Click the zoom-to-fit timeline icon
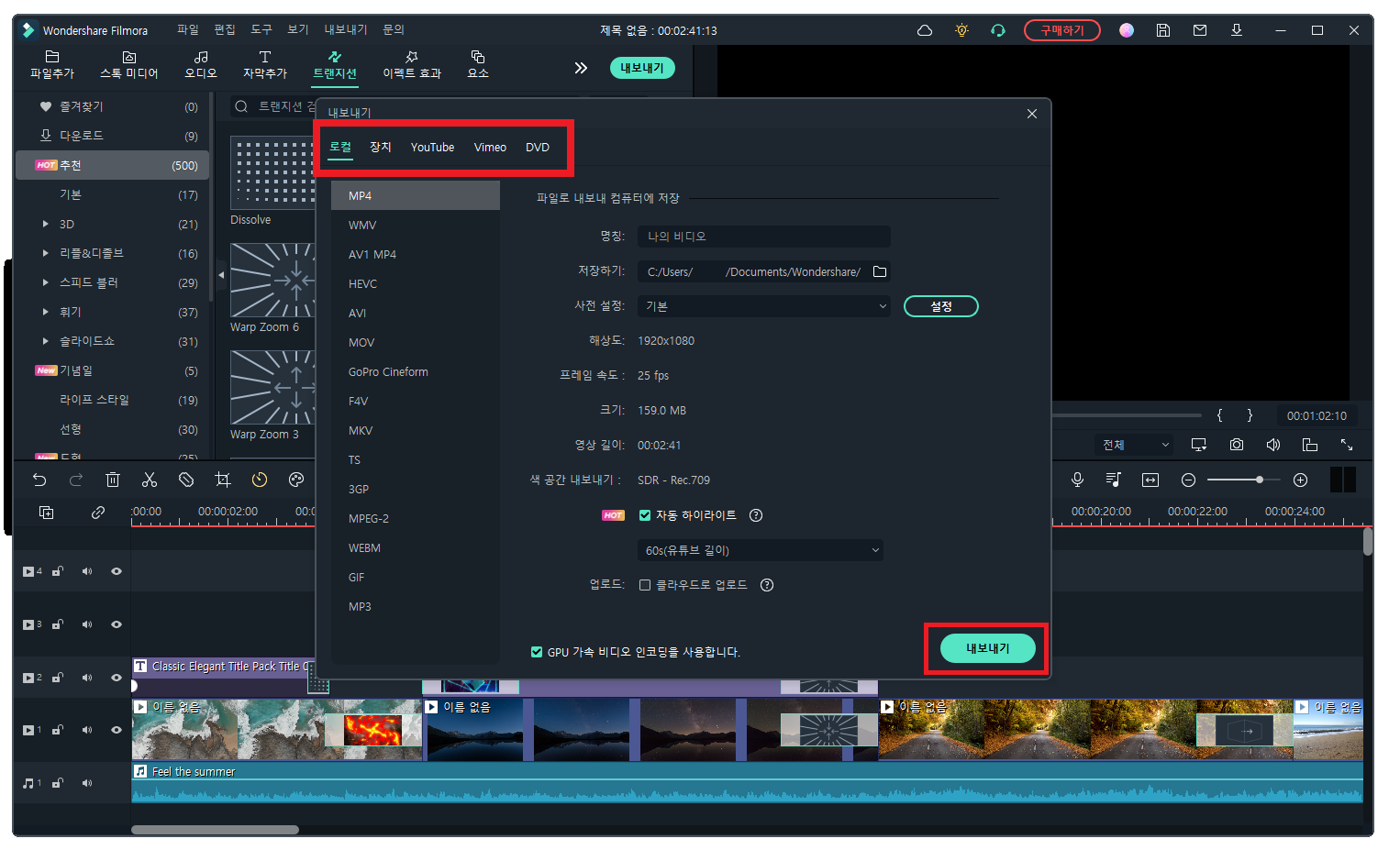This screenshot has width=1400, height=861. coord(1150,480)
